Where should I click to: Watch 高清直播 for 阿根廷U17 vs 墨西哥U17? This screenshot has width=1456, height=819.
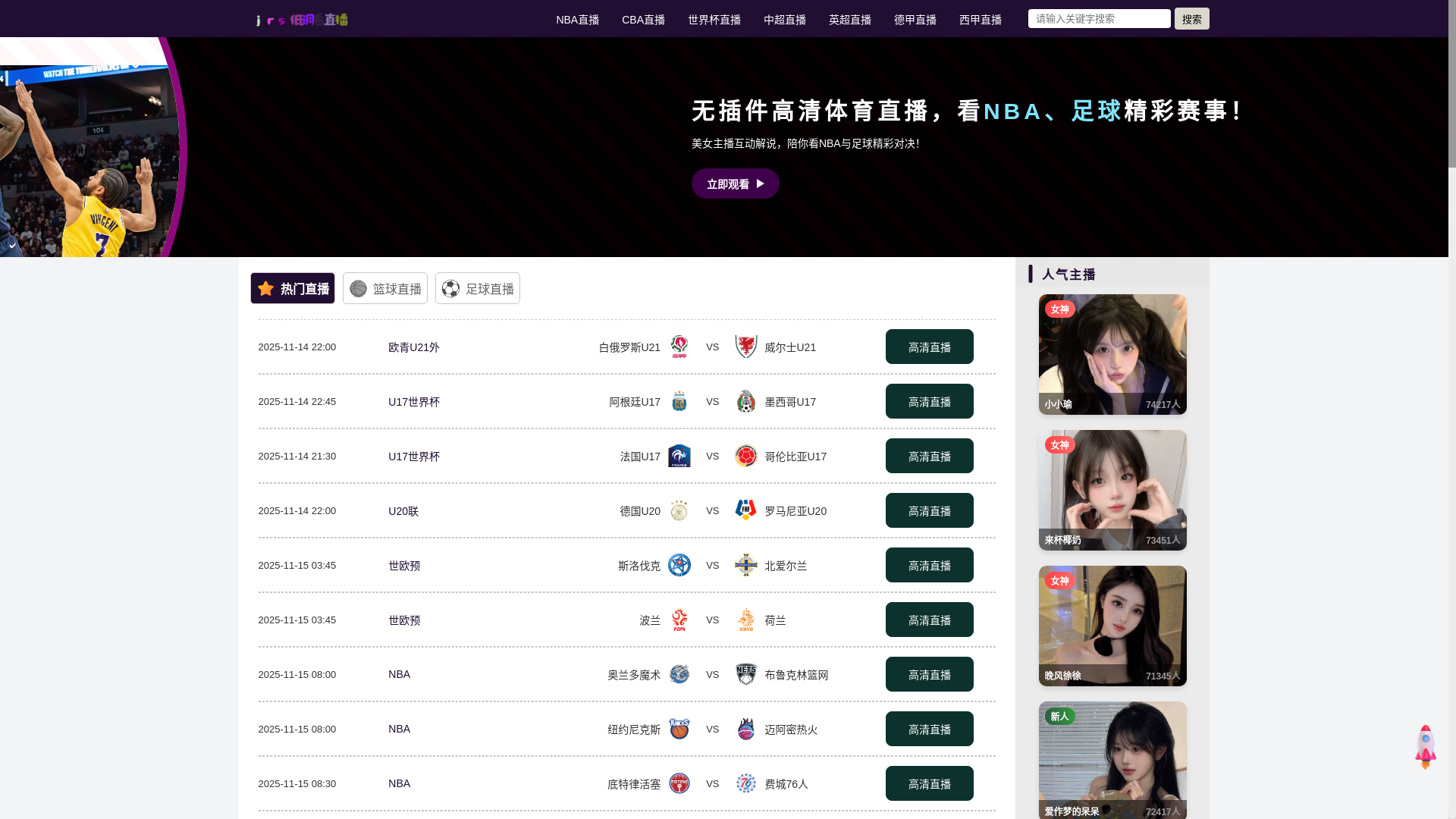(929, 401)
